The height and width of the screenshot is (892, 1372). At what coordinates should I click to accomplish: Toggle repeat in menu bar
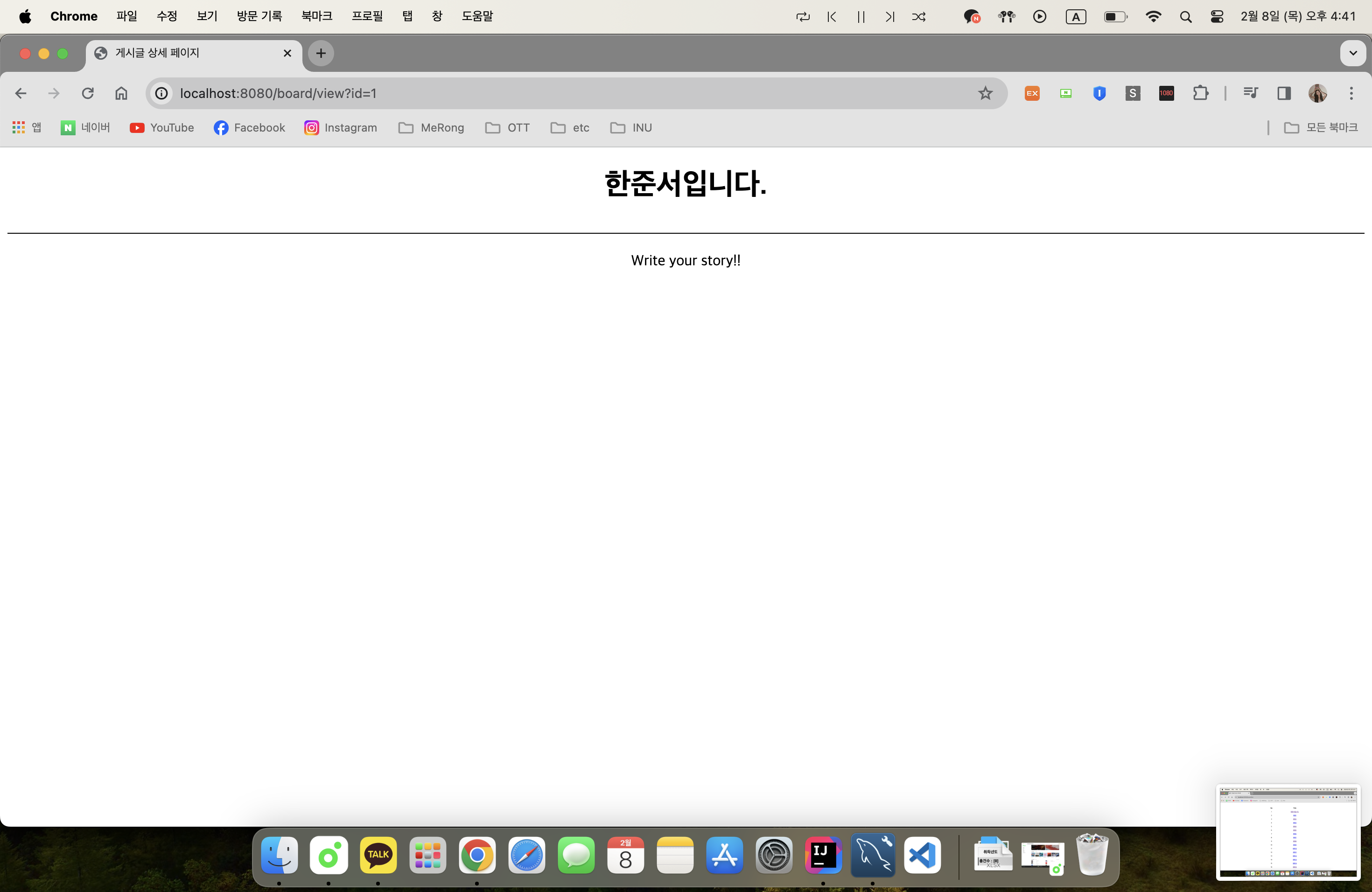pos(803,17)
